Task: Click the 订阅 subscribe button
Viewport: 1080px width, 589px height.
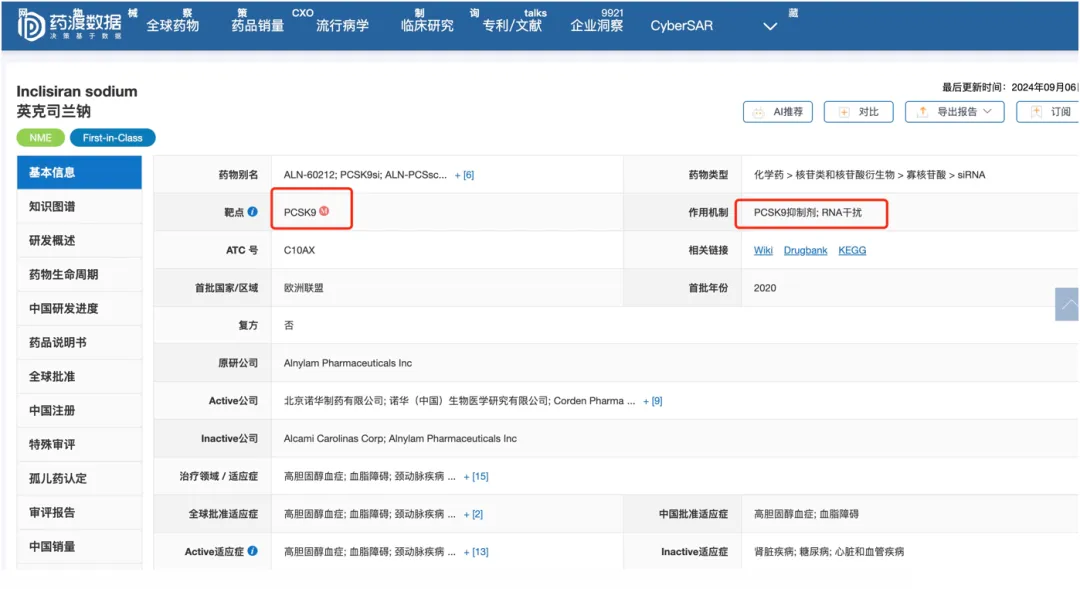Action: [1048, 112]
